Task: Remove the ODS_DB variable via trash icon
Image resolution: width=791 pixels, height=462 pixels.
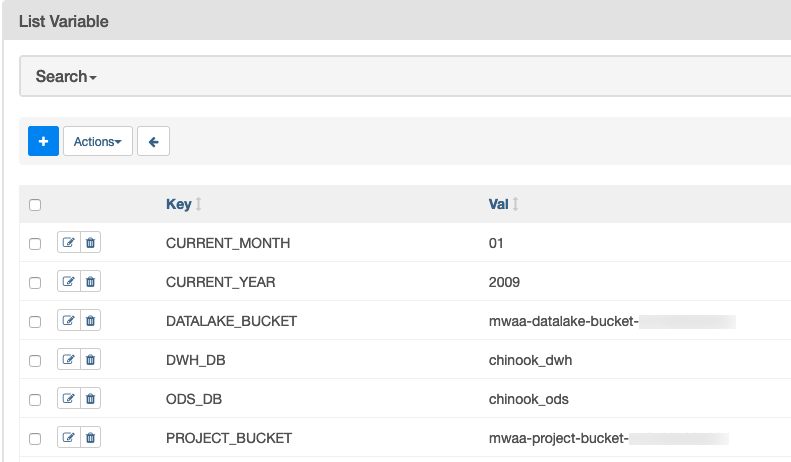Action: tap(90, 399)
